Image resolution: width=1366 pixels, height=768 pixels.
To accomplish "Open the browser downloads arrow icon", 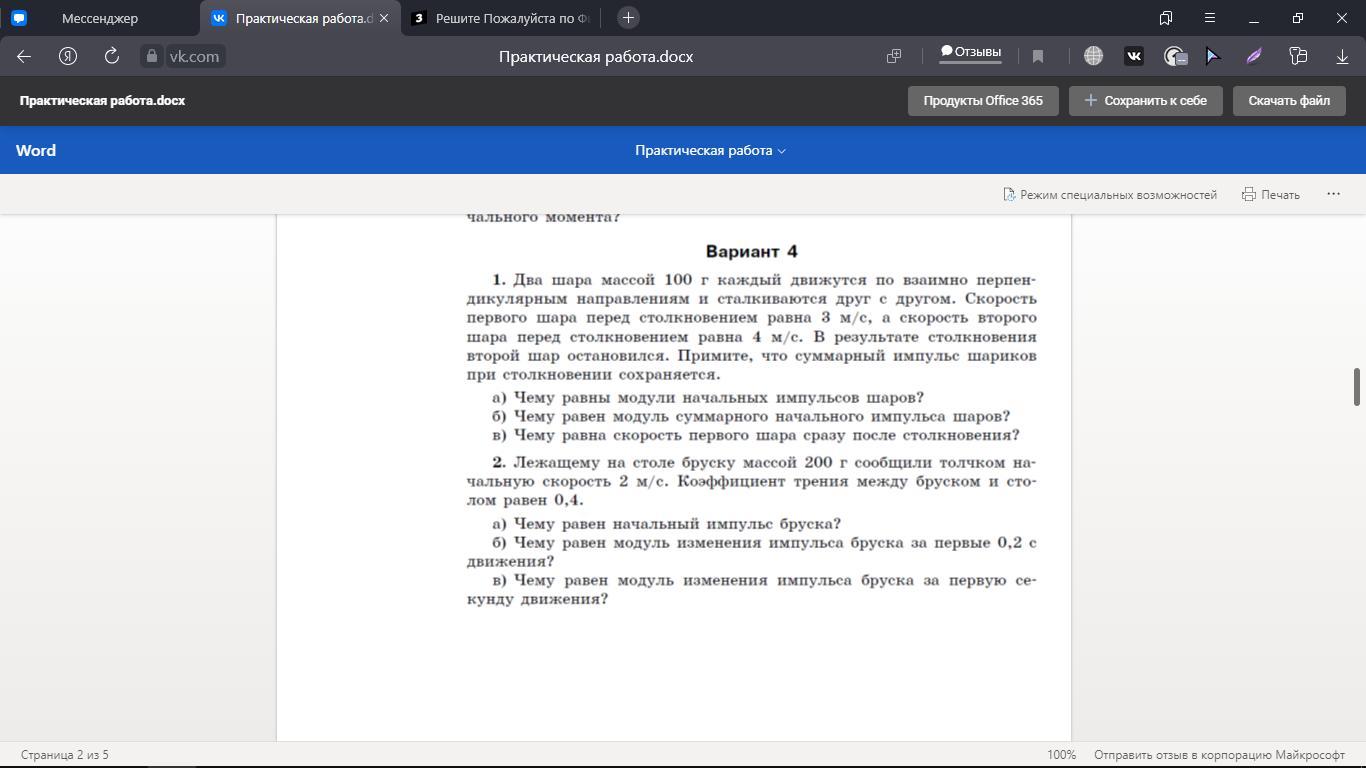I will (1342, 57).
